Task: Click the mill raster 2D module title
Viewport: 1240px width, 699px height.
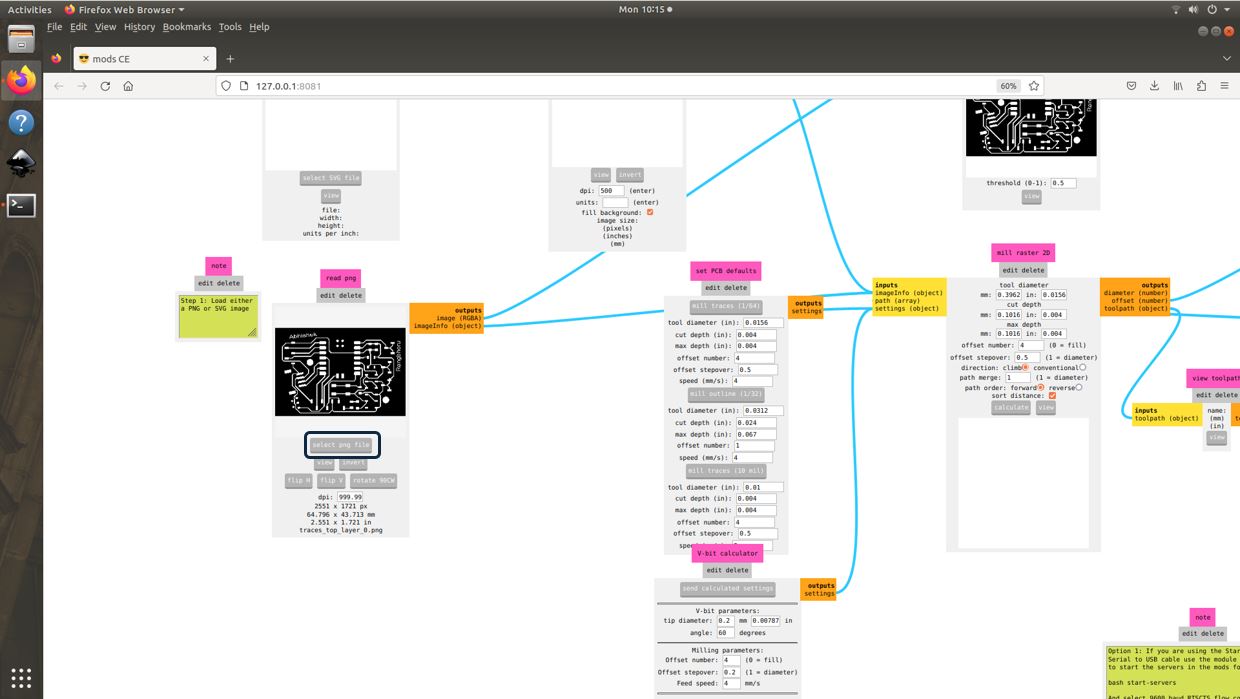Action: [x=1024, y=253]
